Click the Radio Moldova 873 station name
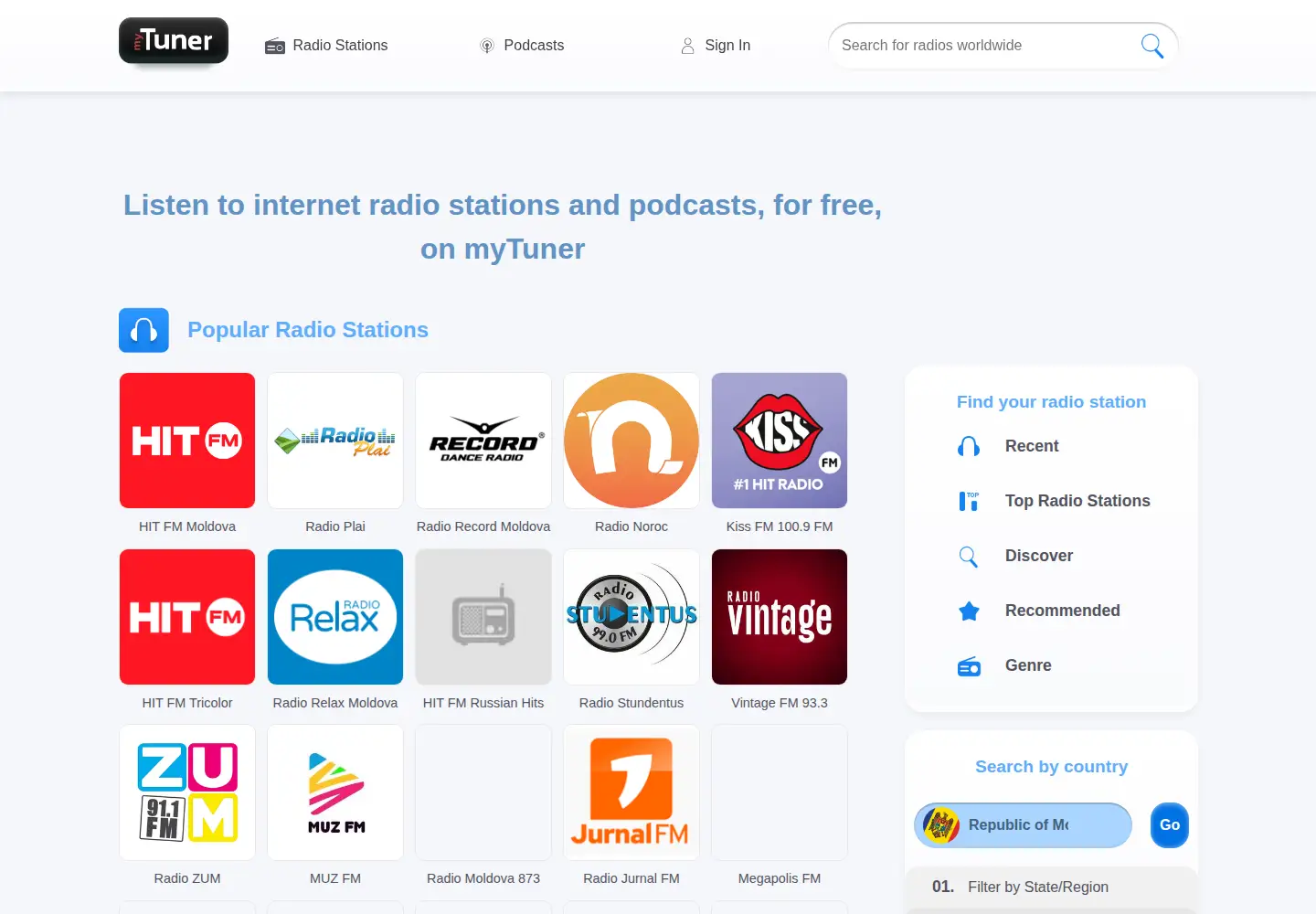 483,878
